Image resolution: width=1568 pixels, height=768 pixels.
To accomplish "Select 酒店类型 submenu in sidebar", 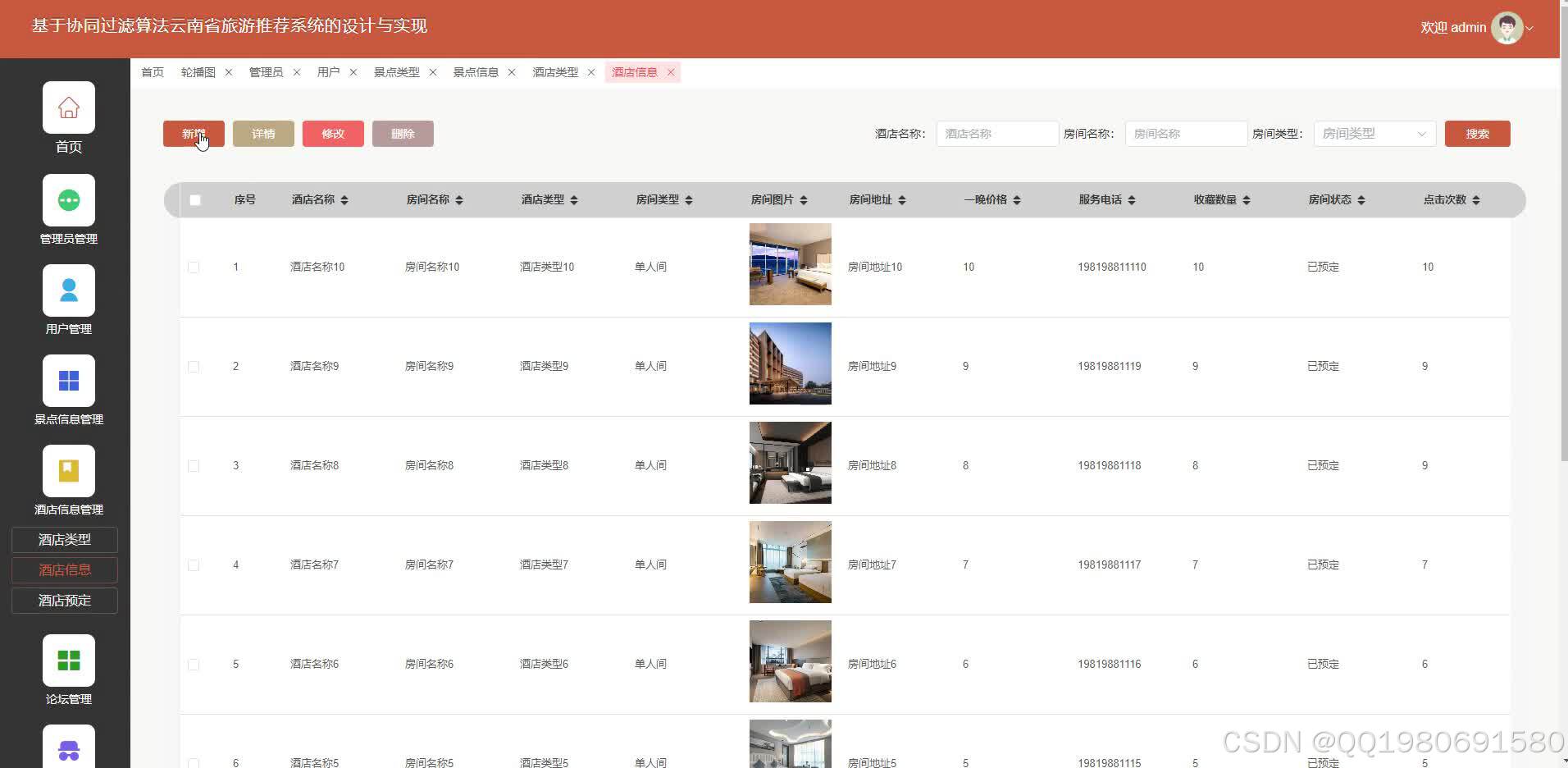I will pos(65,540).
